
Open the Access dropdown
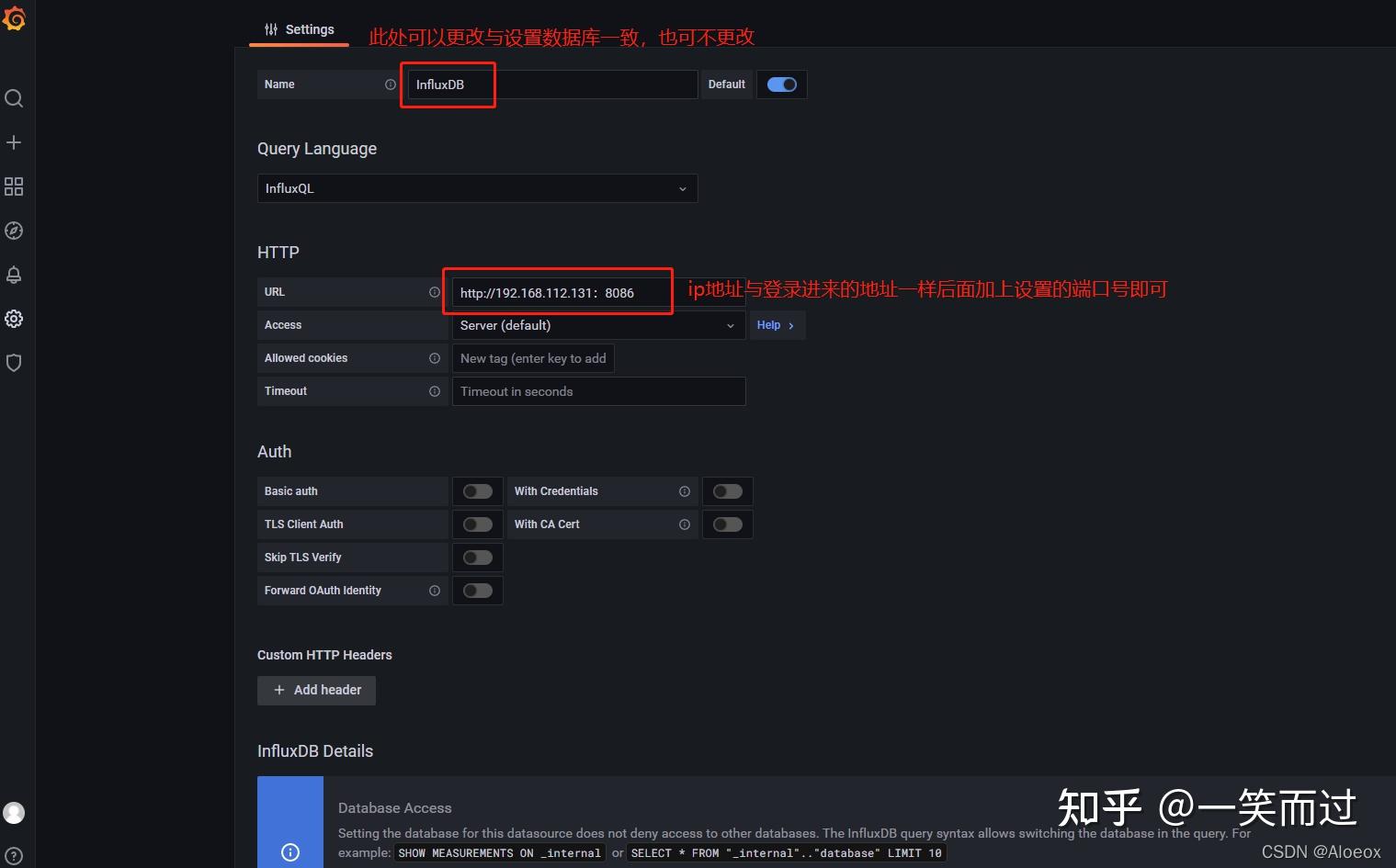tap(597, 325)
